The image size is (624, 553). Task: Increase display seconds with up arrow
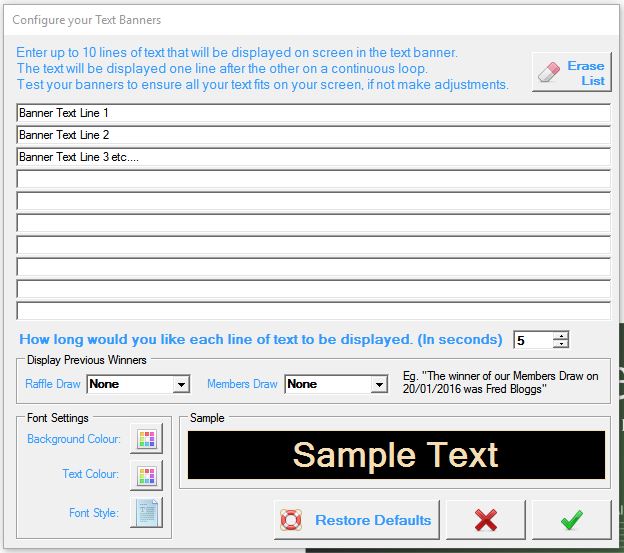(561, 335)
